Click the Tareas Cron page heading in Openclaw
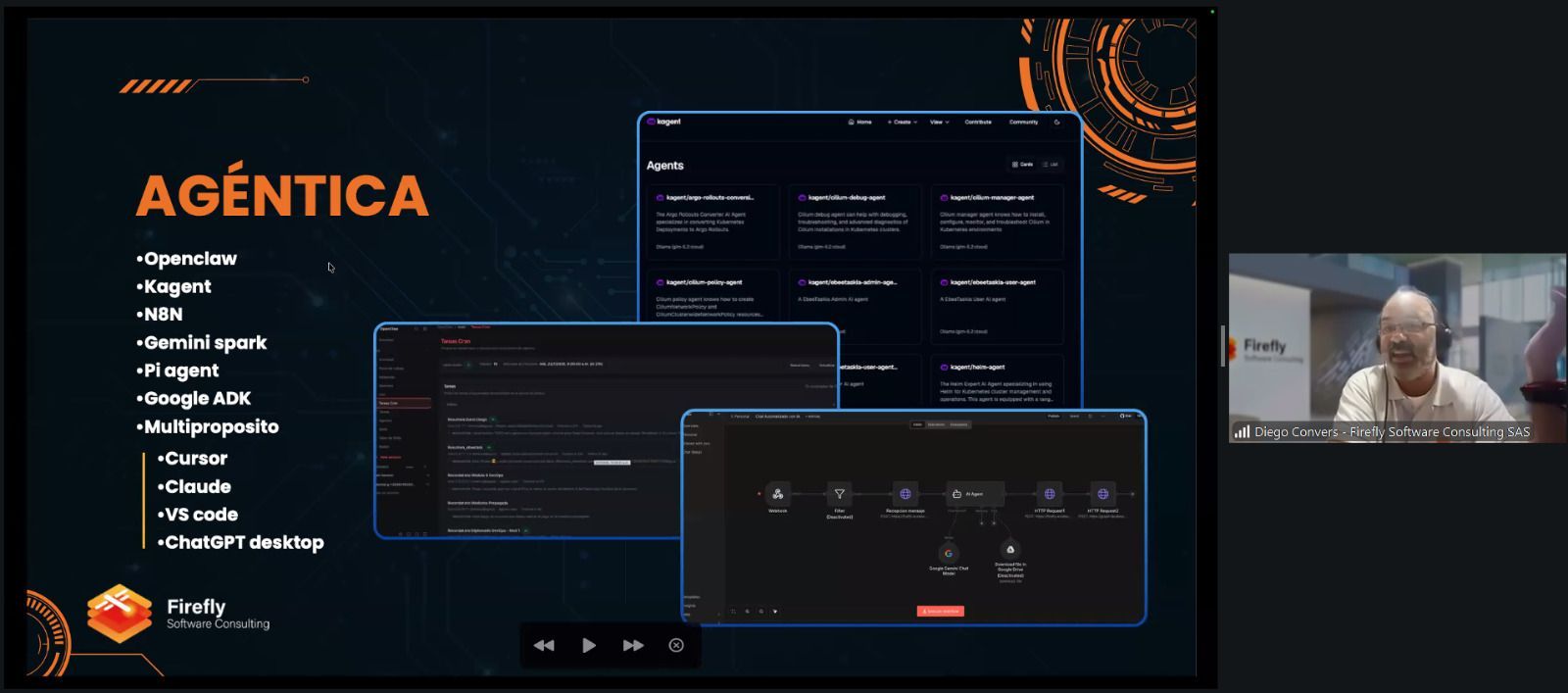Screen dimensions: 1568x693 [456, 341]
